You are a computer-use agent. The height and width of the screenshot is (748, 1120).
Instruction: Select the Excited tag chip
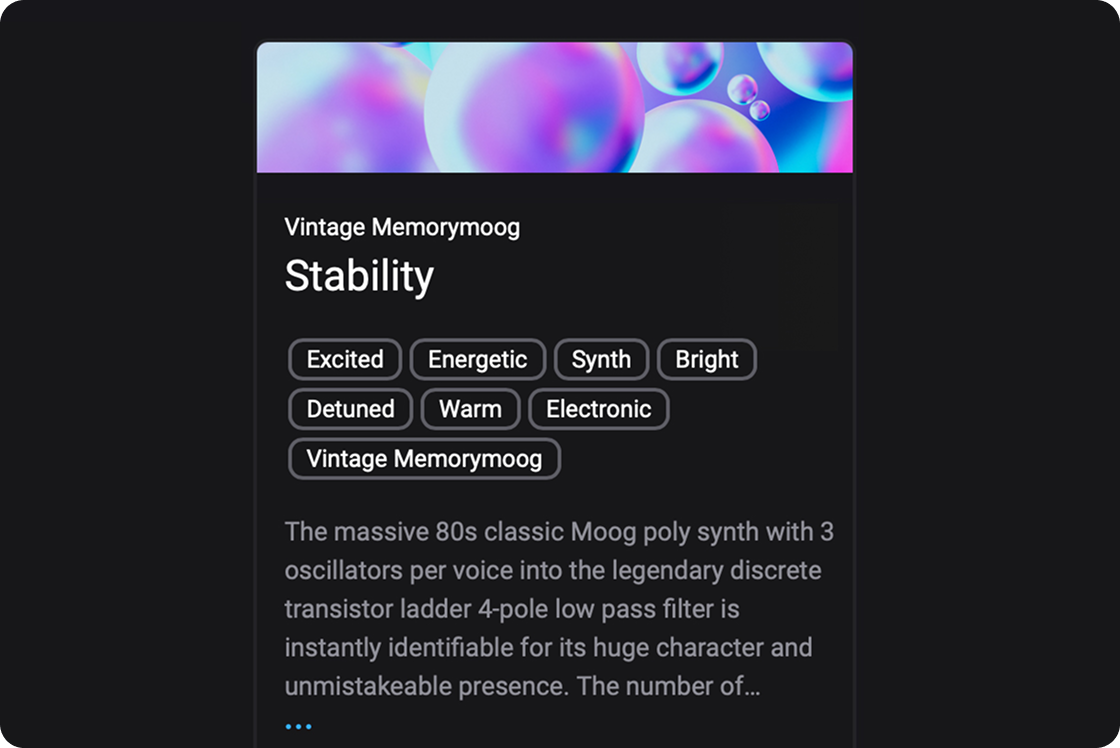[x=345, y=360]
